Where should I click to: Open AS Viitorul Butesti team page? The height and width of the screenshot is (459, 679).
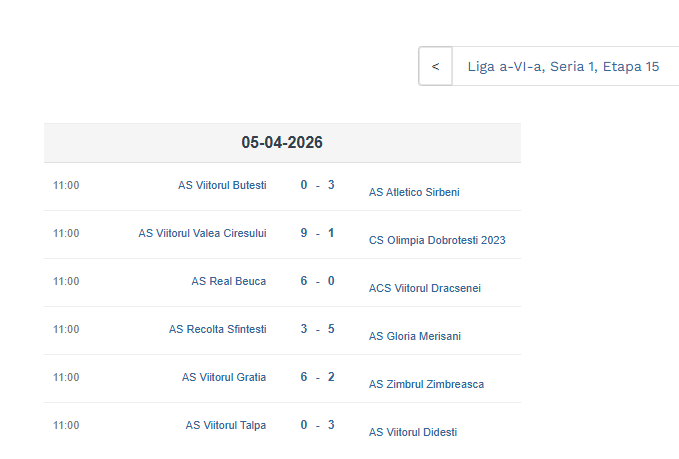222,185
